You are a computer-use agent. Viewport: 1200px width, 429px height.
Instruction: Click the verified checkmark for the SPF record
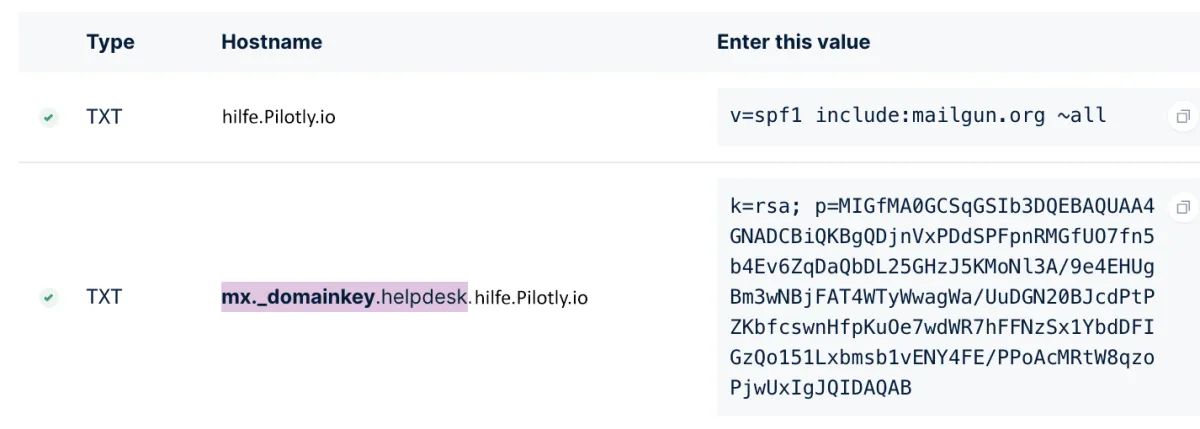(x=48, y=117)
